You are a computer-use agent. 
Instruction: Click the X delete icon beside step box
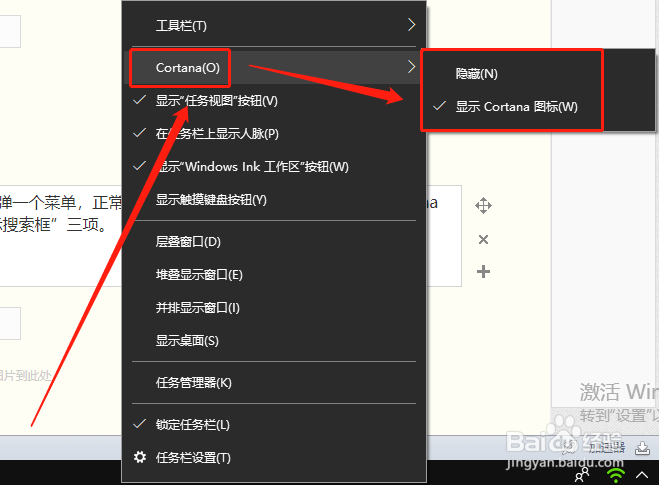pos(483,240)
